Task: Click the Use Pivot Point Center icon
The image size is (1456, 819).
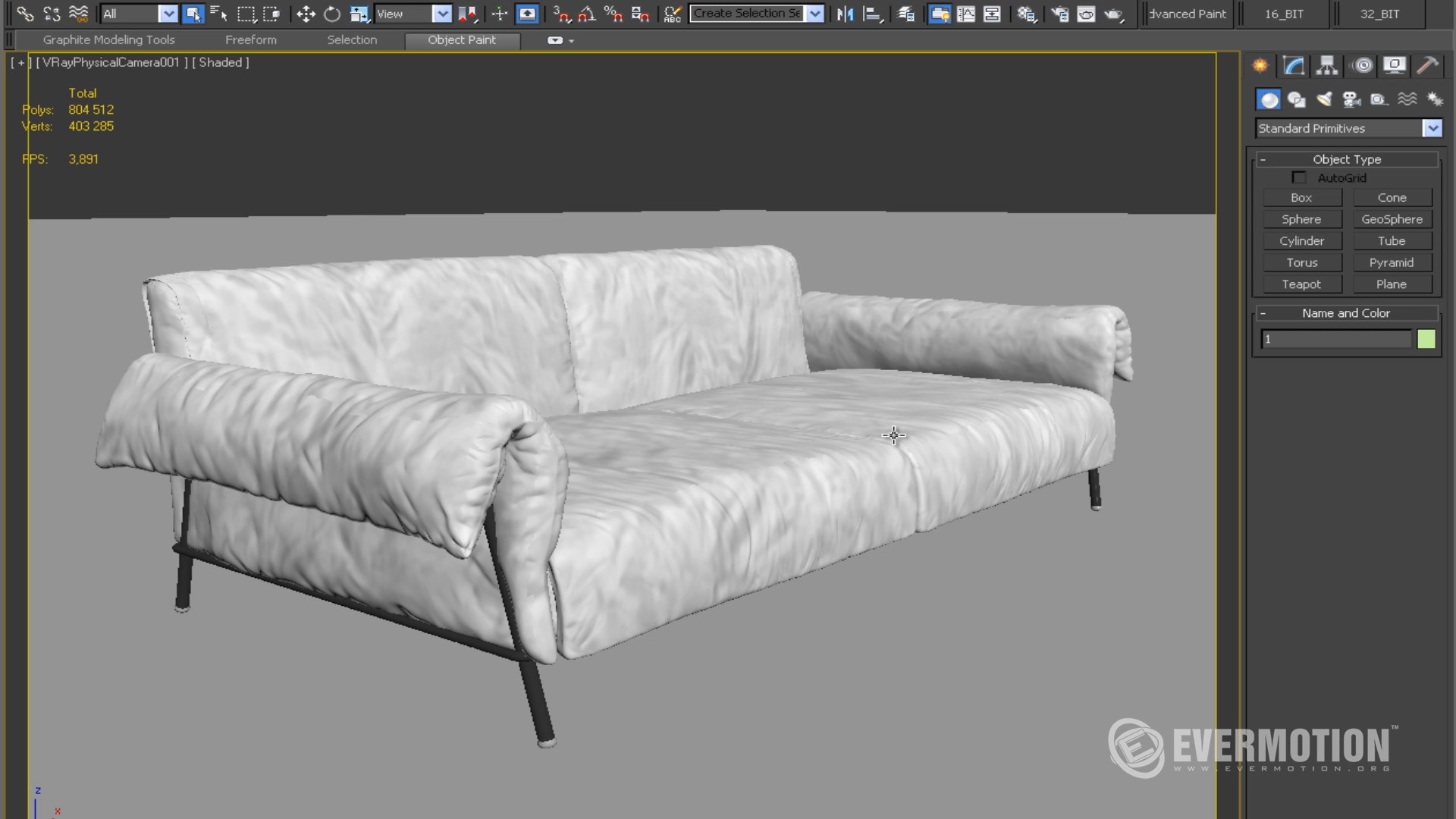Action: [467, 14]
